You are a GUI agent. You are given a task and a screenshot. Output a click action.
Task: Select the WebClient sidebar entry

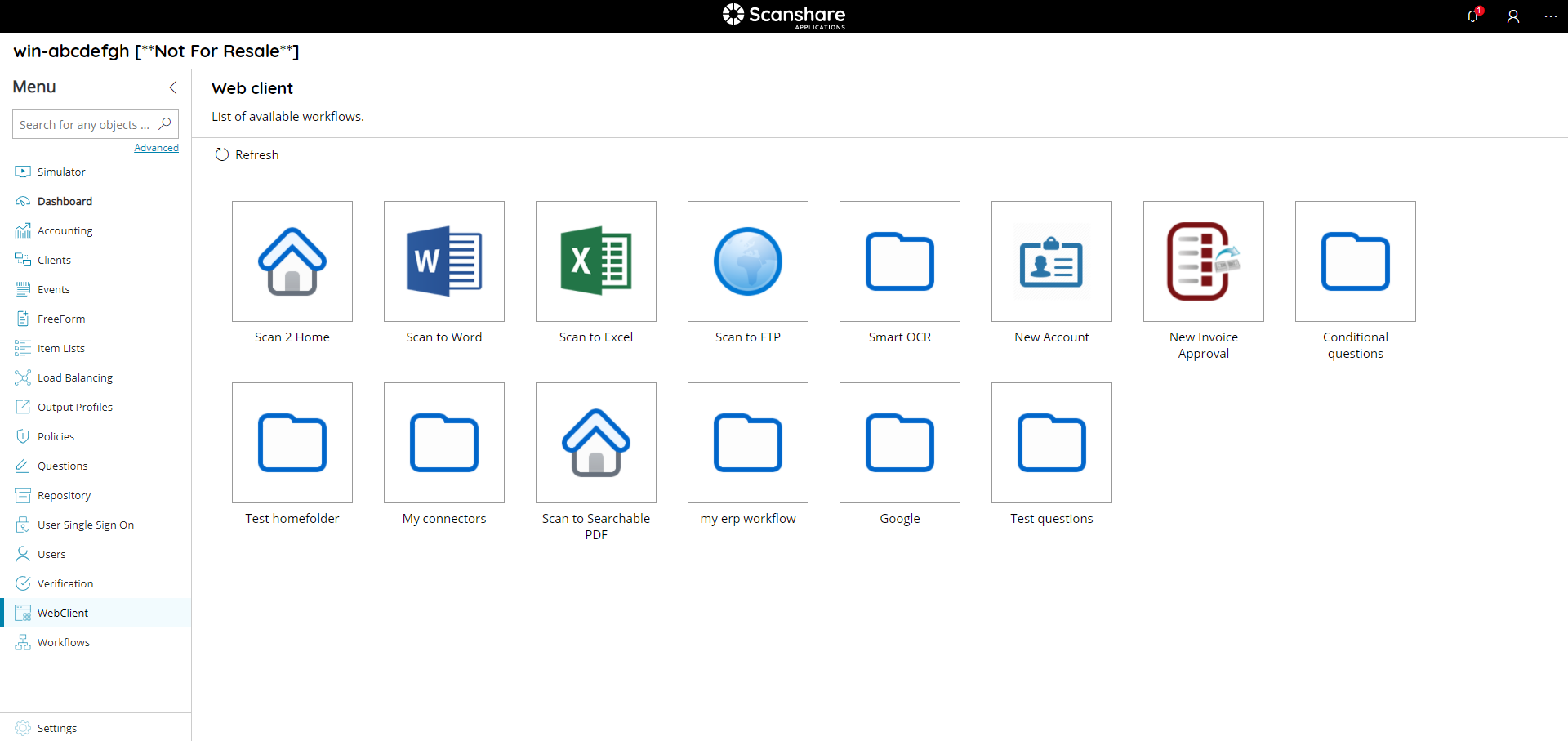(63, 613)
